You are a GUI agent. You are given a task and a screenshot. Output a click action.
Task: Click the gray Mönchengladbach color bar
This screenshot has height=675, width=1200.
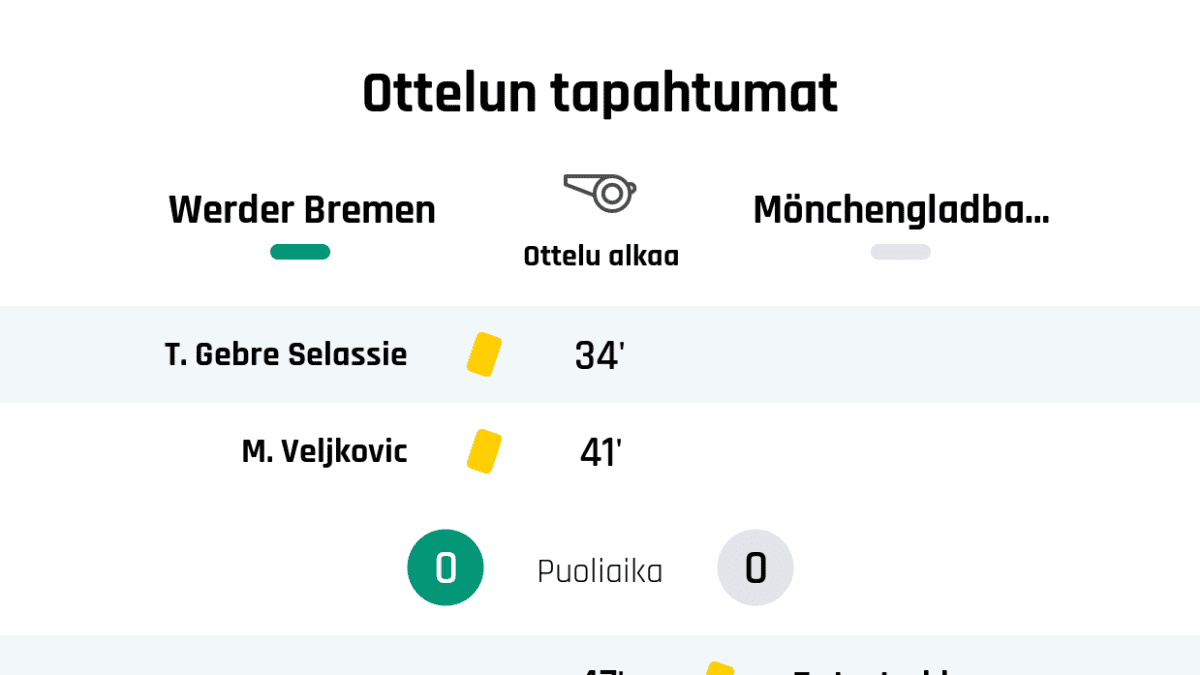[901, 252]
